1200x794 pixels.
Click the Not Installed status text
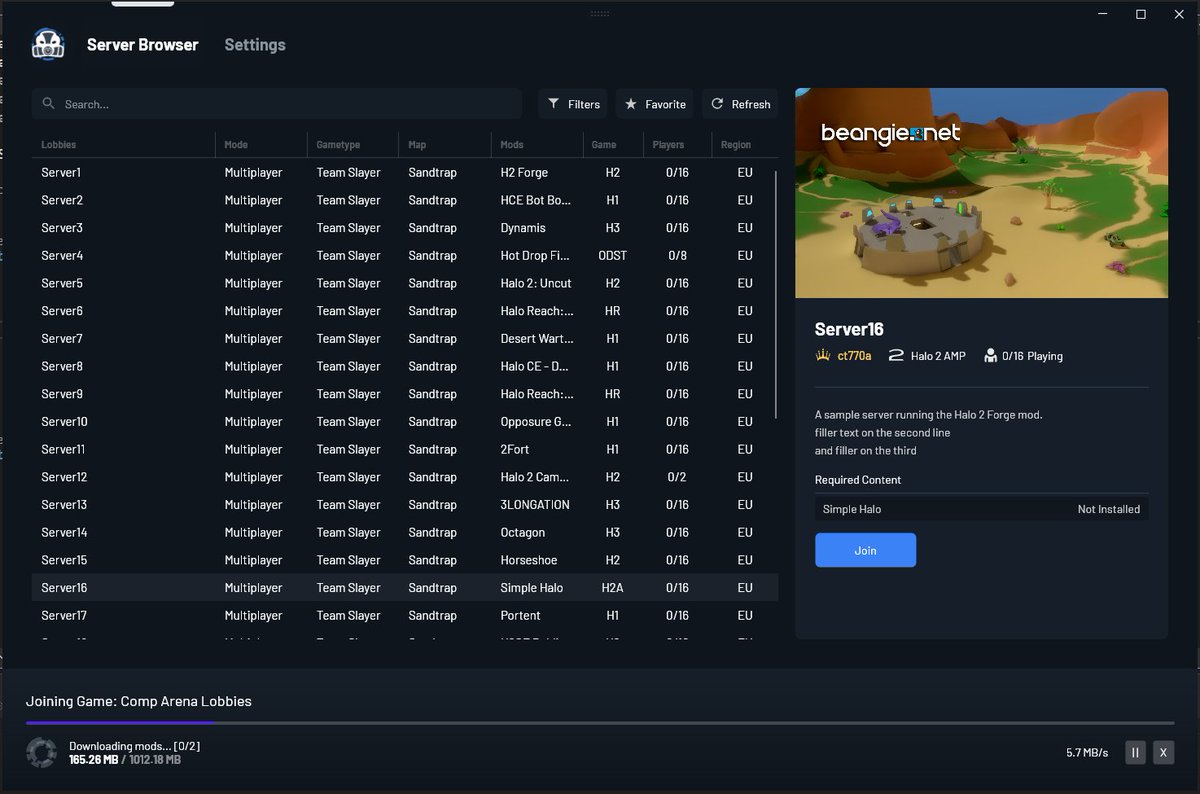click(1109, 509)
